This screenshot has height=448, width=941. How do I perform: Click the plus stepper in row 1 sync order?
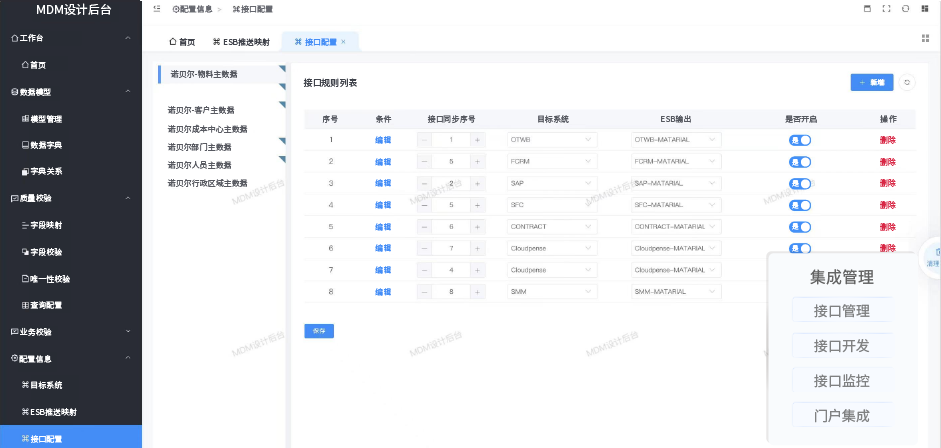tap(477, 140)
